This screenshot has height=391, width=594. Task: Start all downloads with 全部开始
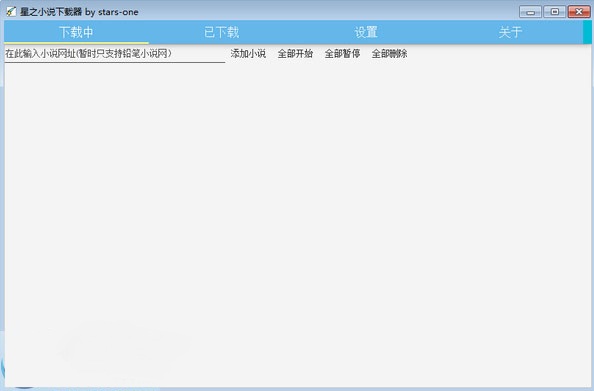(295, 54)
